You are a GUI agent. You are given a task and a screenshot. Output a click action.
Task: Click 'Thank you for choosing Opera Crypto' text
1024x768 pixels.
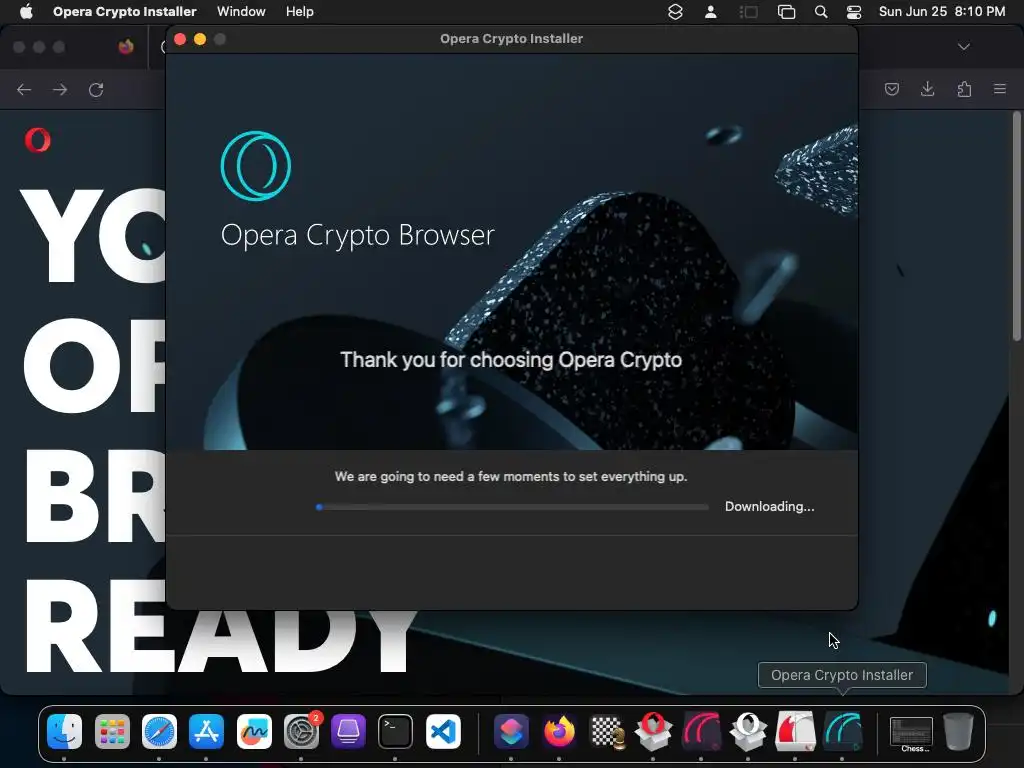(511, 360)
